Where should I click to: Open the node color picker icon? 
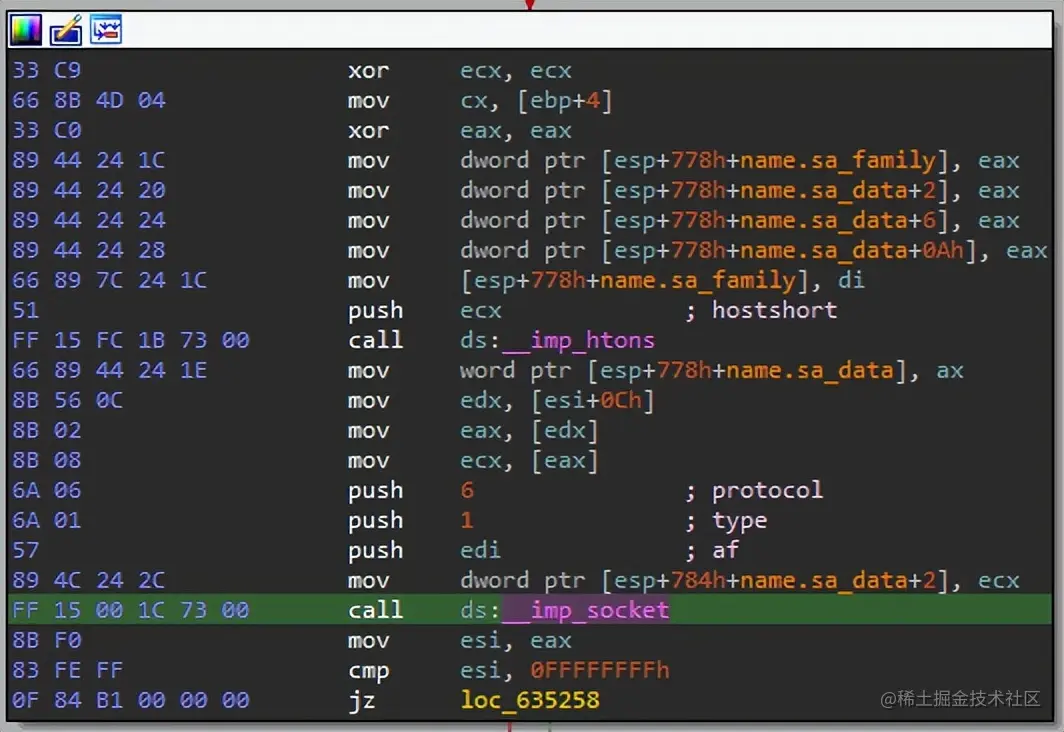tap(26, 30)
